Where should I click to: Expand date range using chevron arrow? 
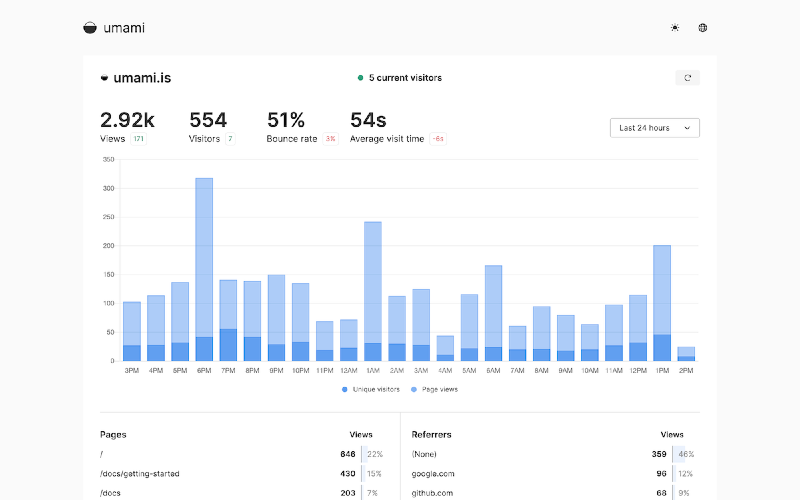click(687, 128)
